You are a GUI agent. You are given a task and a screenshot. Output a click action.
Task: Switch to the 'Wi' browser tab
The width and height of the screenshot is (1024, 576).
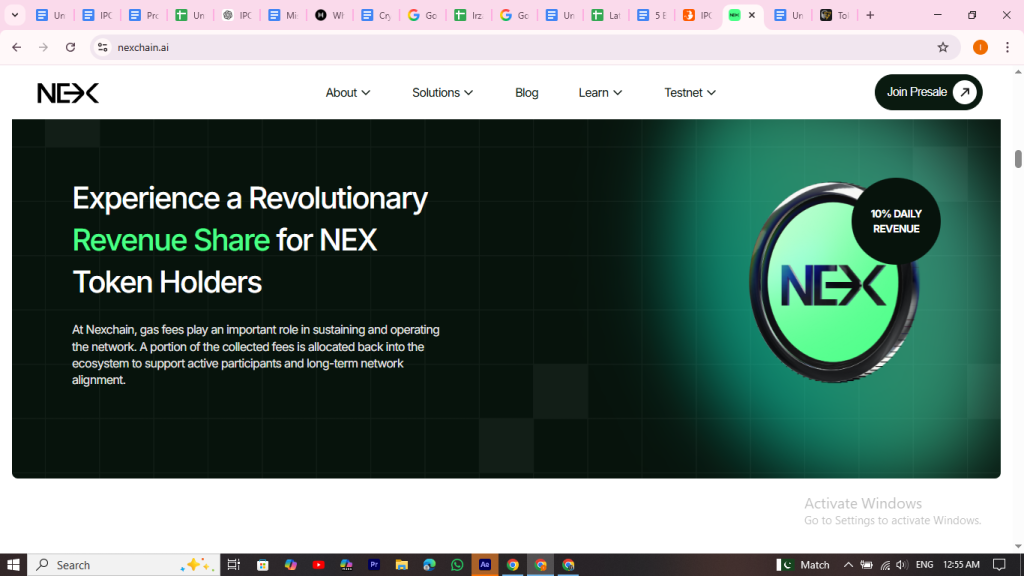click(330, 15)
